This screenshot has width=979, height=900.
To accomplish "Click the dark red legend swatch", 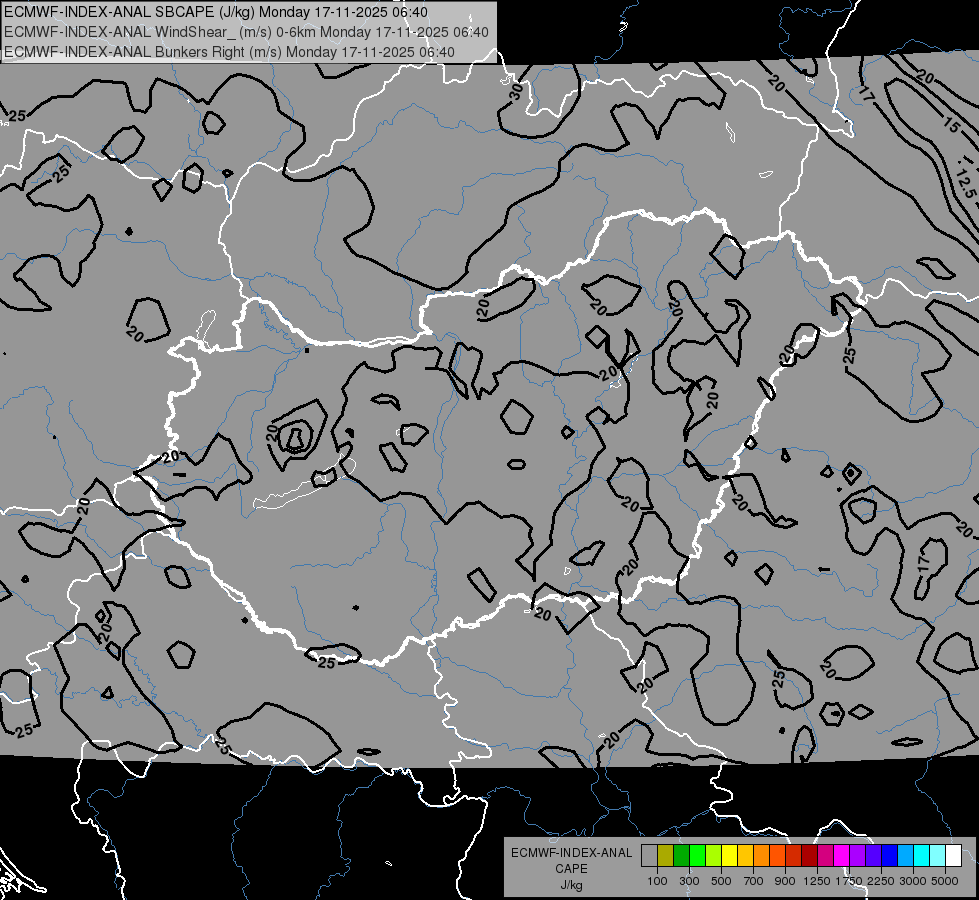I will 810,856.
